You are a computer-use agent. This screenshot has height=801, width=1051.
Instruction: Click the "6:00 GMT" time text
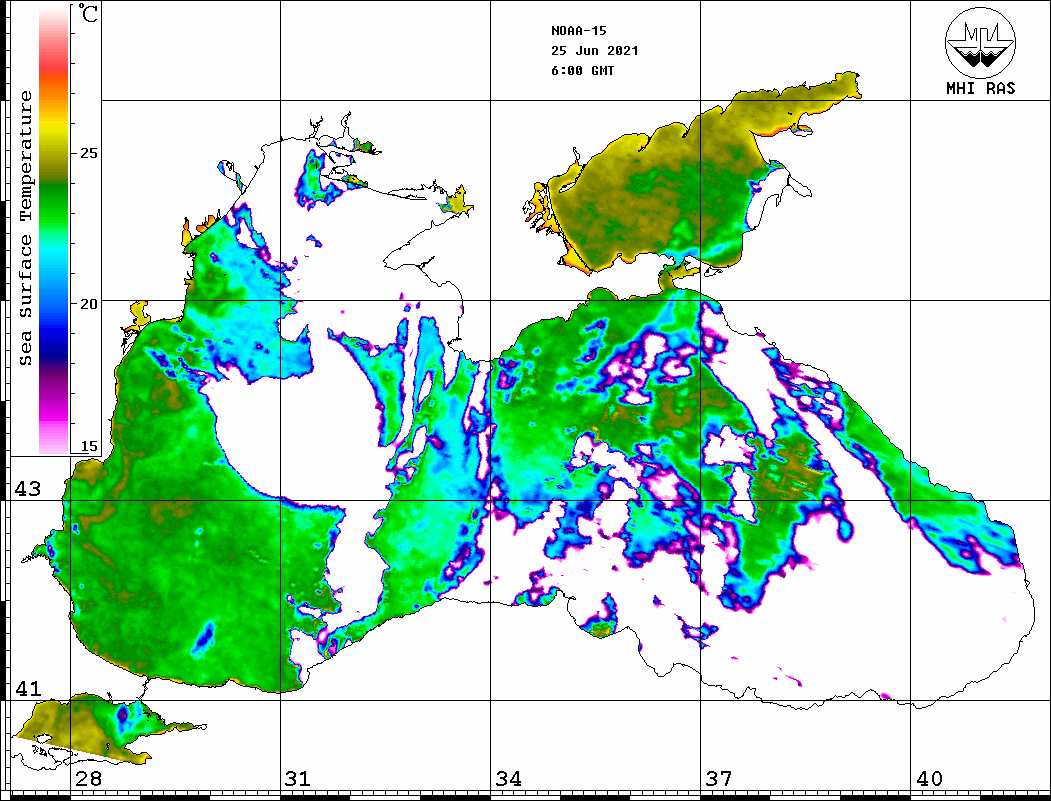pos(582,71)
